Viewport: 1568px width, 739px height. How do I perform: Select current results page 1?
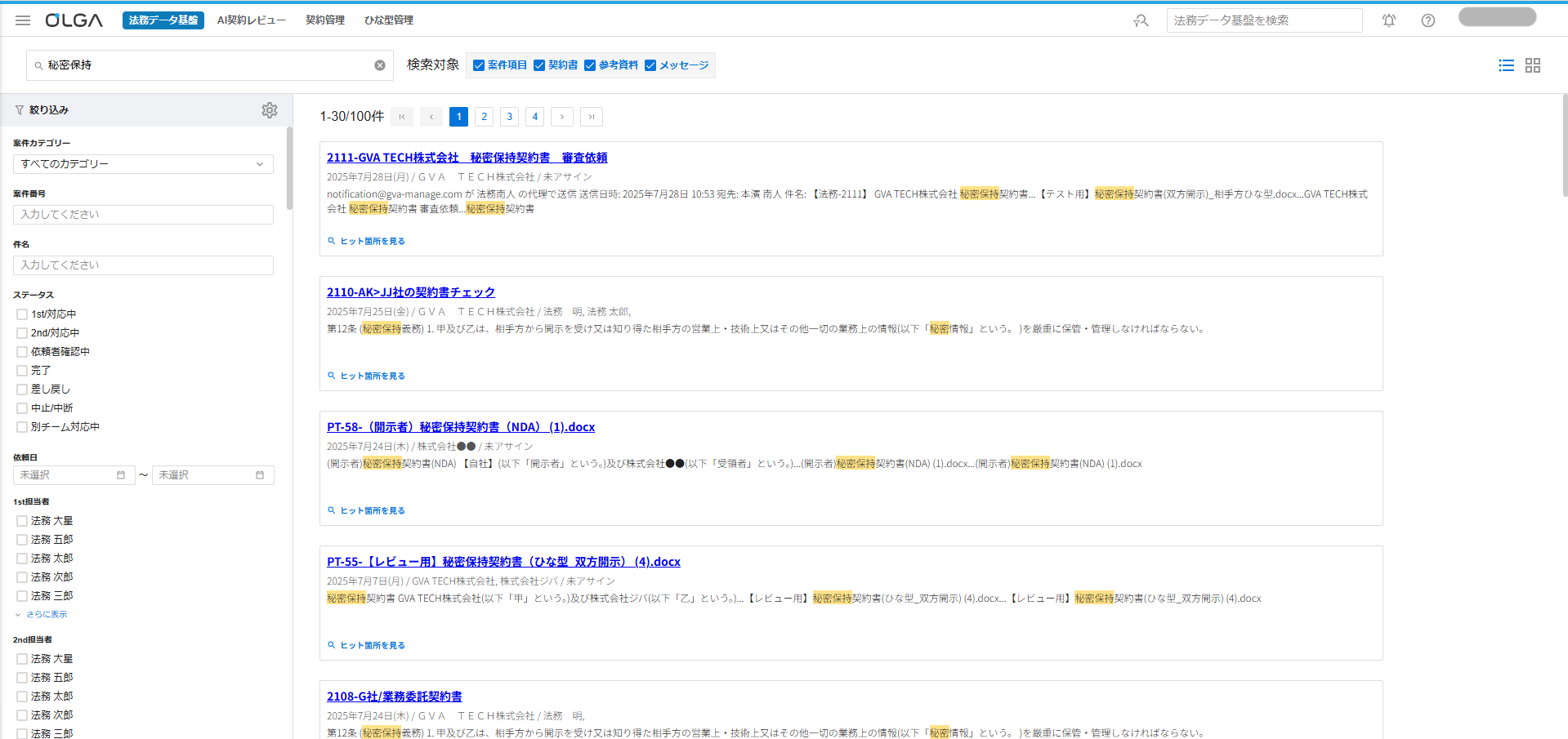pos(459,117)
